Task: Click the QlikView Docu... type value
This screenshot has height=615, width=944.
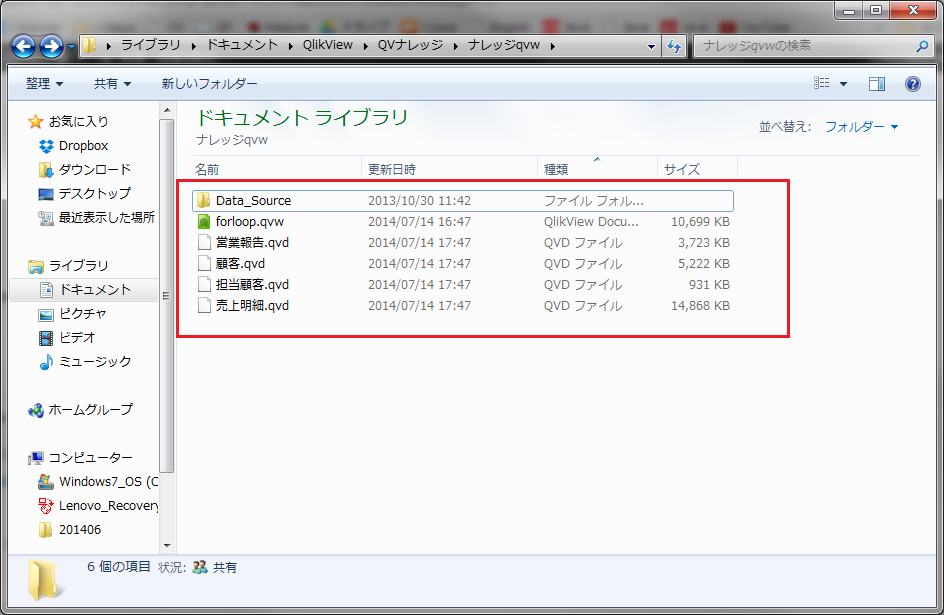Action: tap(591, 222)
